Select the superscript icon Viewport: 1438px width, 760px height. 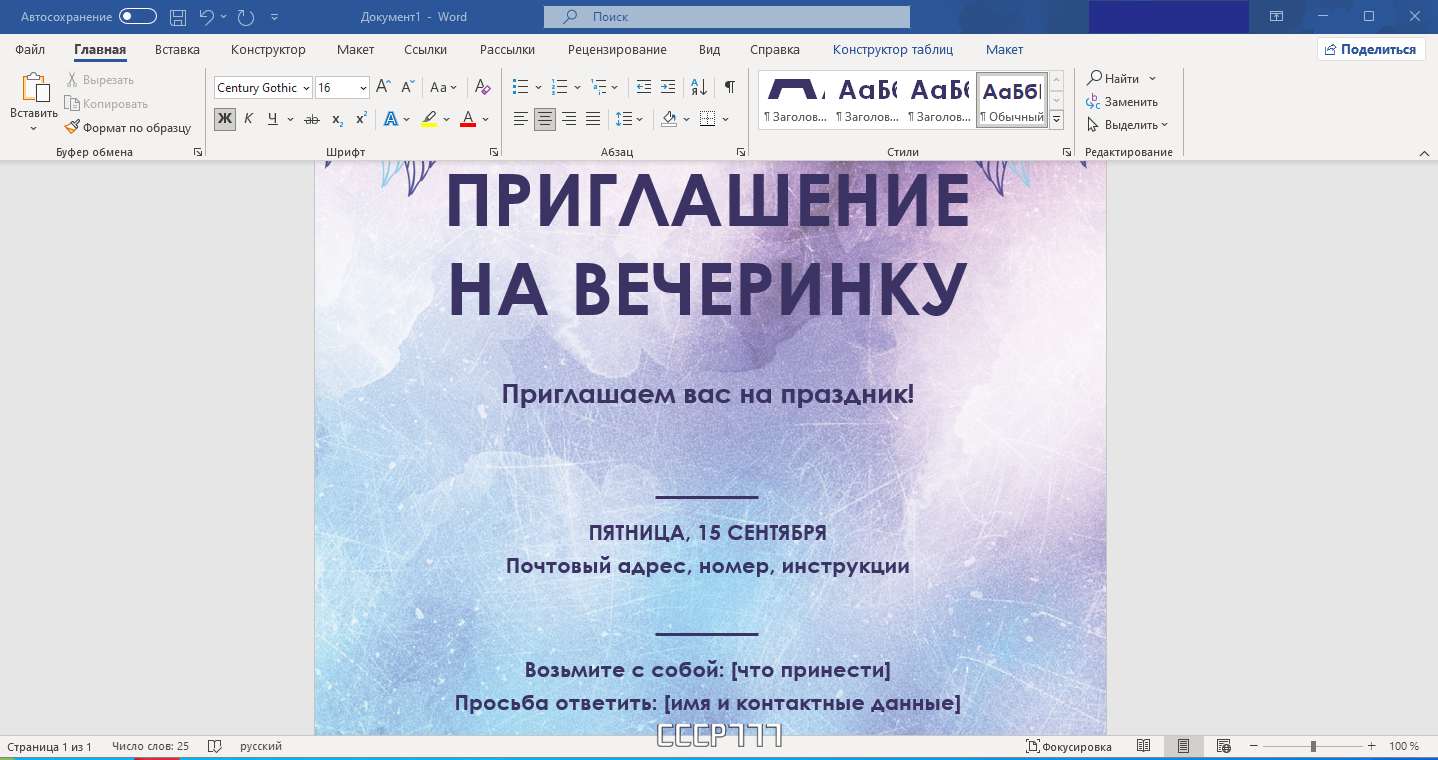(x=360, y=119)
